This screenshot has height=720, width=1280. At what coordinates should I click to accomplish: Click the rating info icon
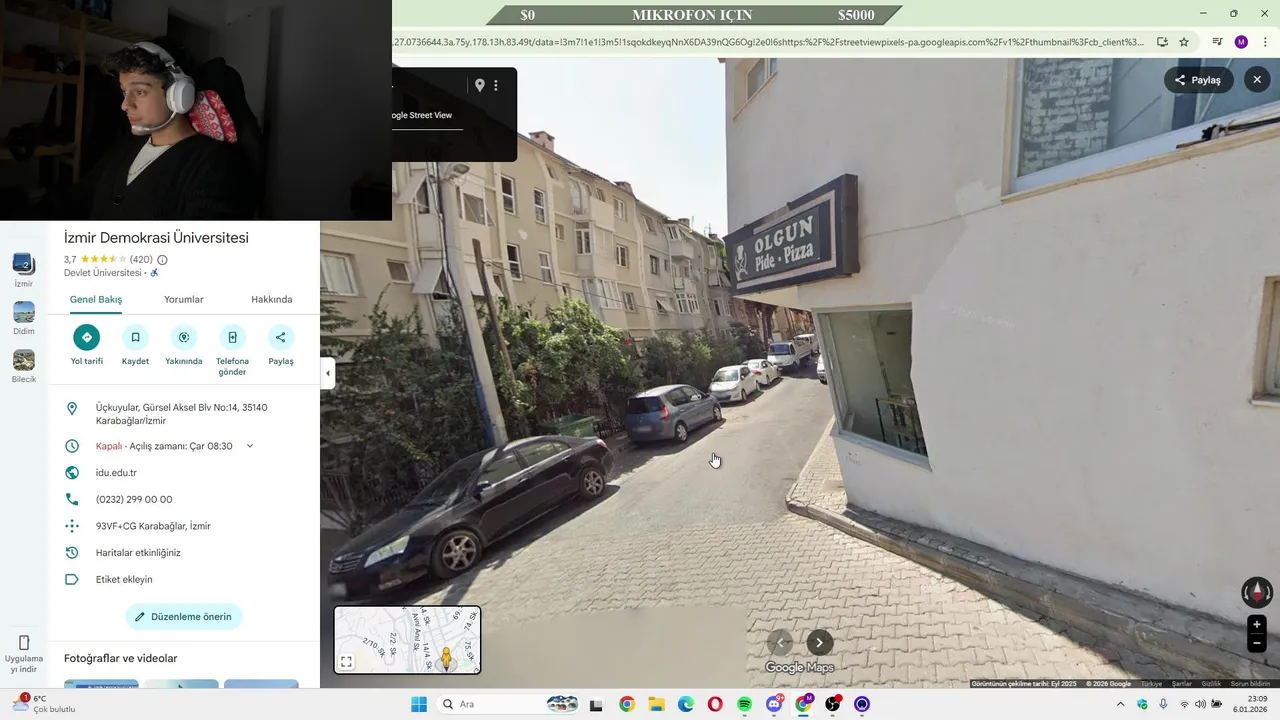(162, 260)
